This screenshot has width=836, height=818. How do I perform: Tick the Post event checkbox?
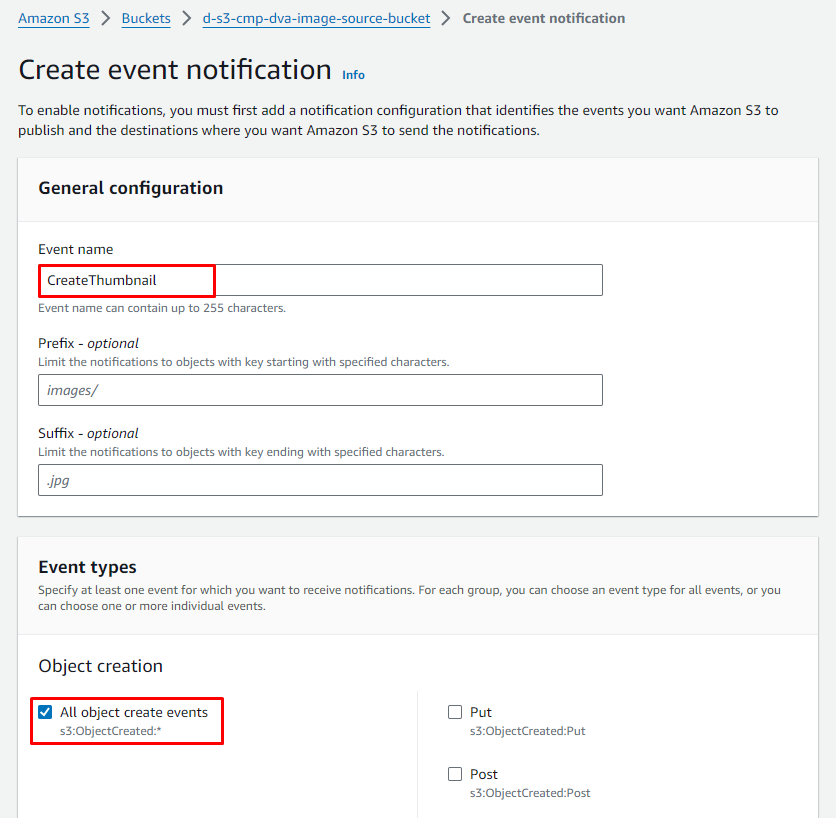(455, 774)
